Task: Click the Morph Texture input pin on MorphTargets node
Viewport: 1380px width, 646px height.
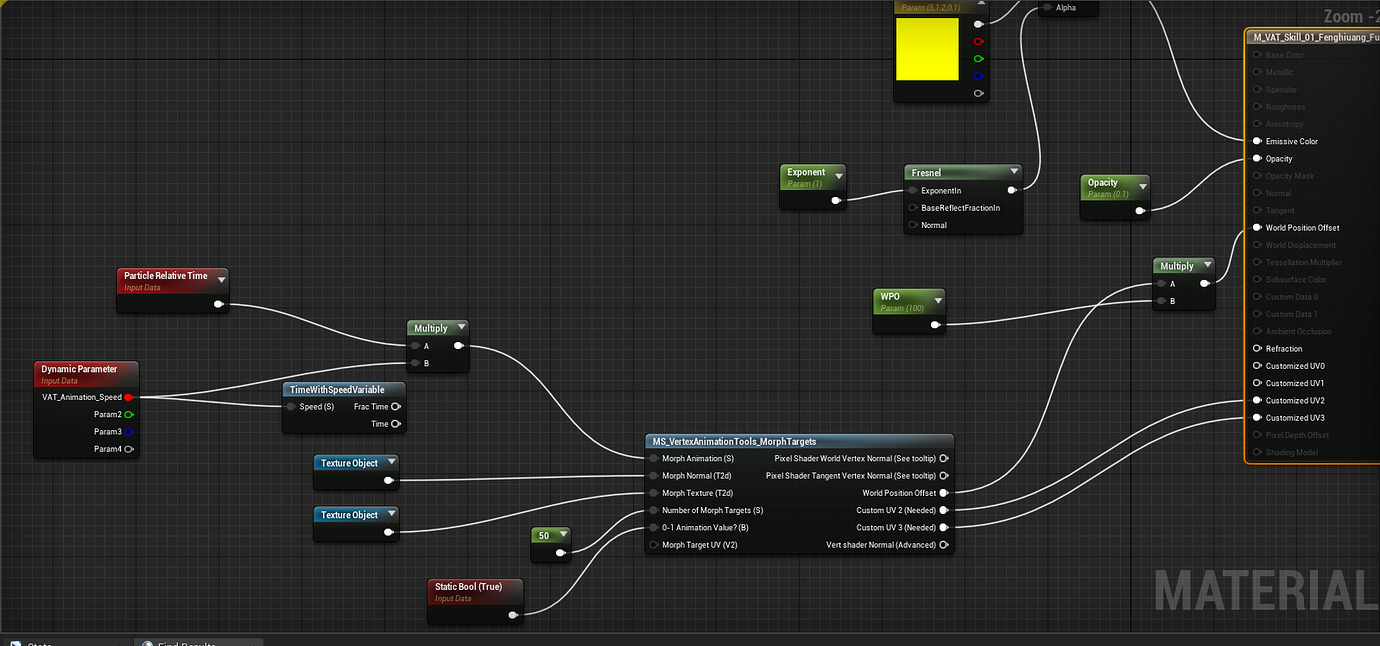Action: (x=653, y=492)
